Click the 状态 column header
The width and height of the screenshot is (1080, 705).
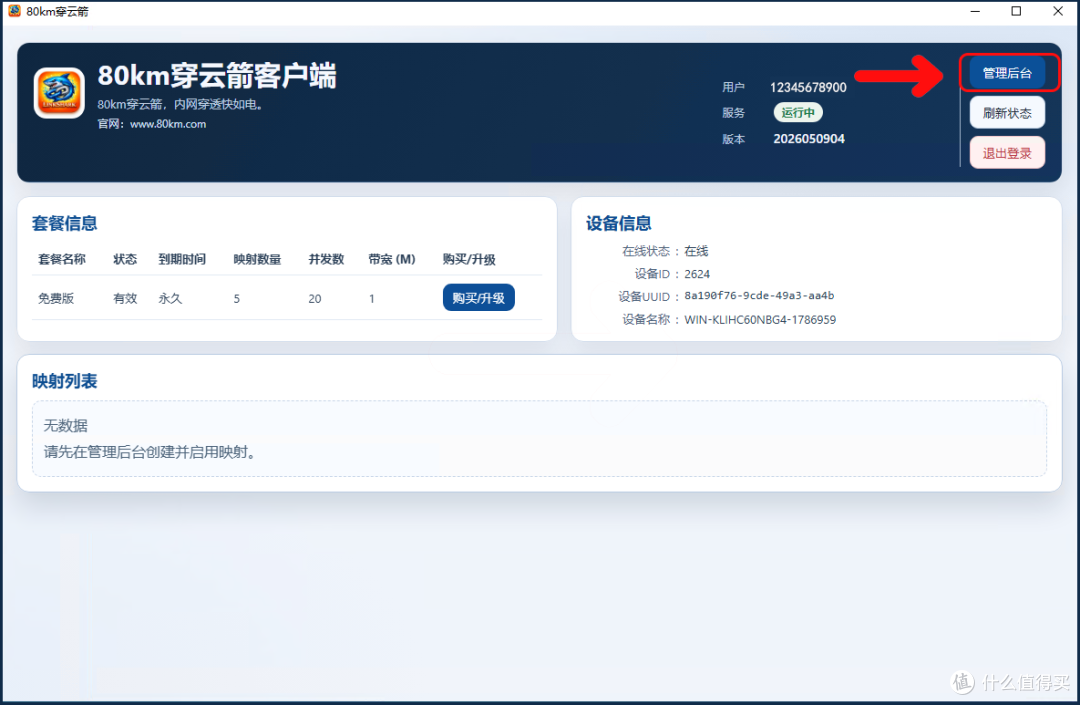[x=125, y=259]
